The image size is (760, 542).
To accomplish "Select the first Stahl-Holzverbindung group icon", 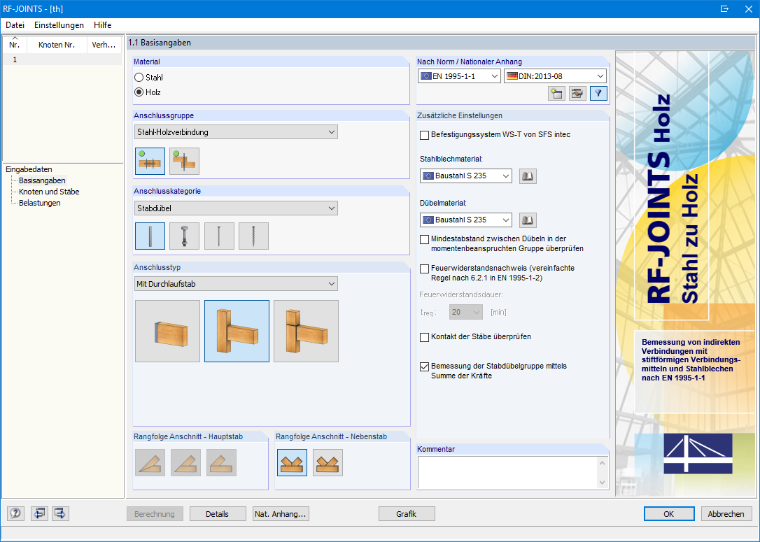I will click(x=150, y=161).
